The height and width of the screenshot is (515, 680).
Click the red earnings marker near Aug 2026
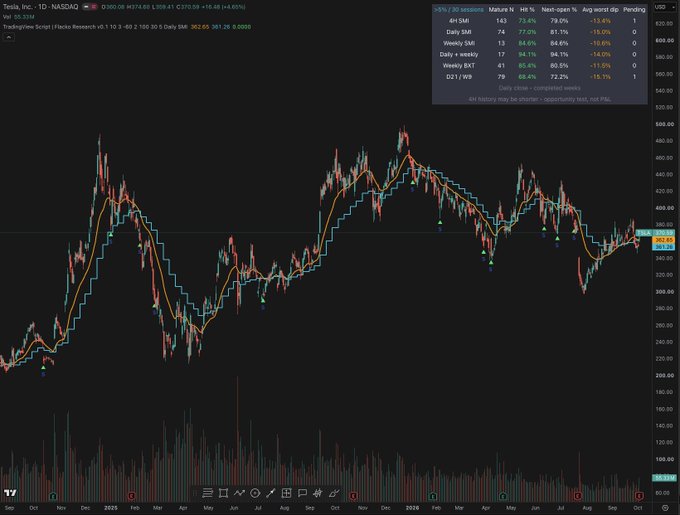[x=578, y=495]
